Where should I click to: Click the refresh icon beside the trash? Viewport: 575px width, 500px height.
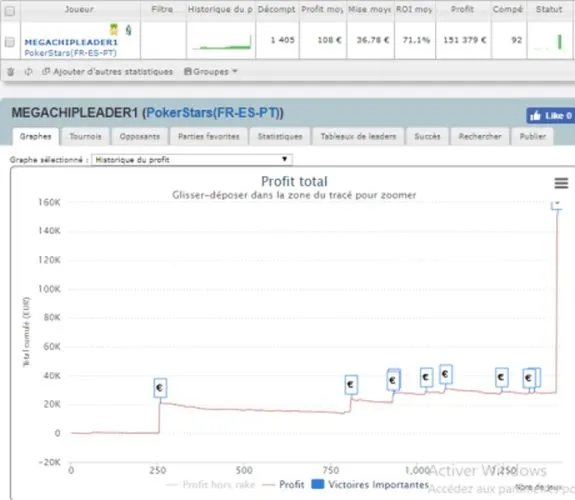(x=28, y=72)
